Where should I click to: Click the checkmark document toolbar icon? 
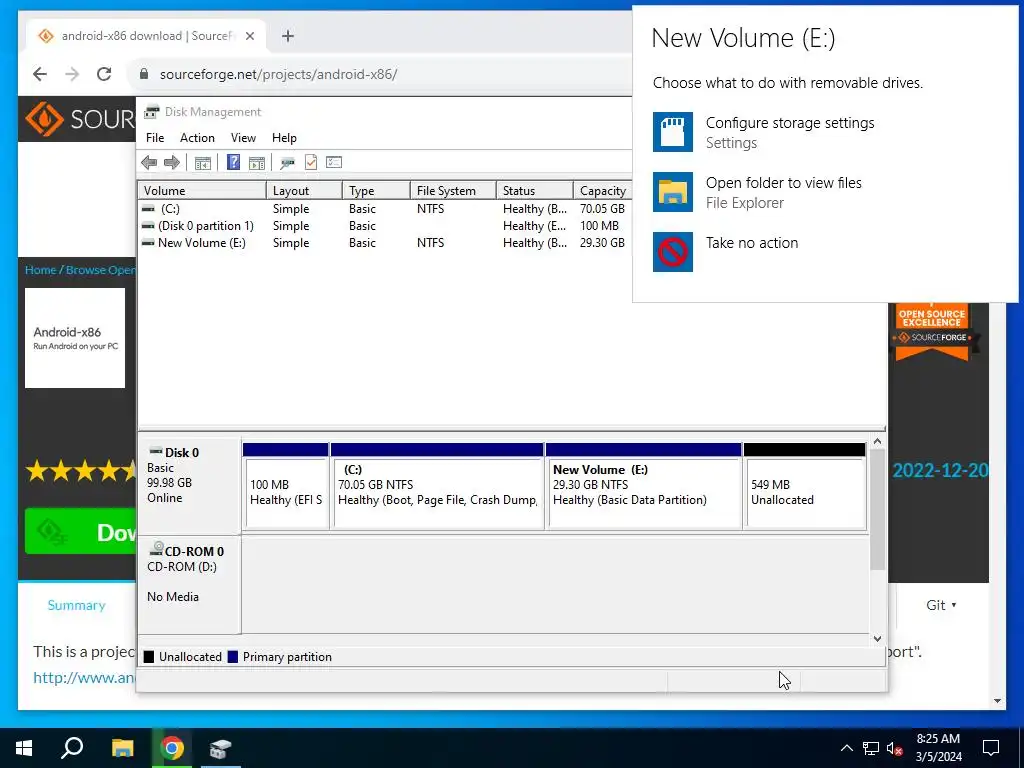[311, 162]
